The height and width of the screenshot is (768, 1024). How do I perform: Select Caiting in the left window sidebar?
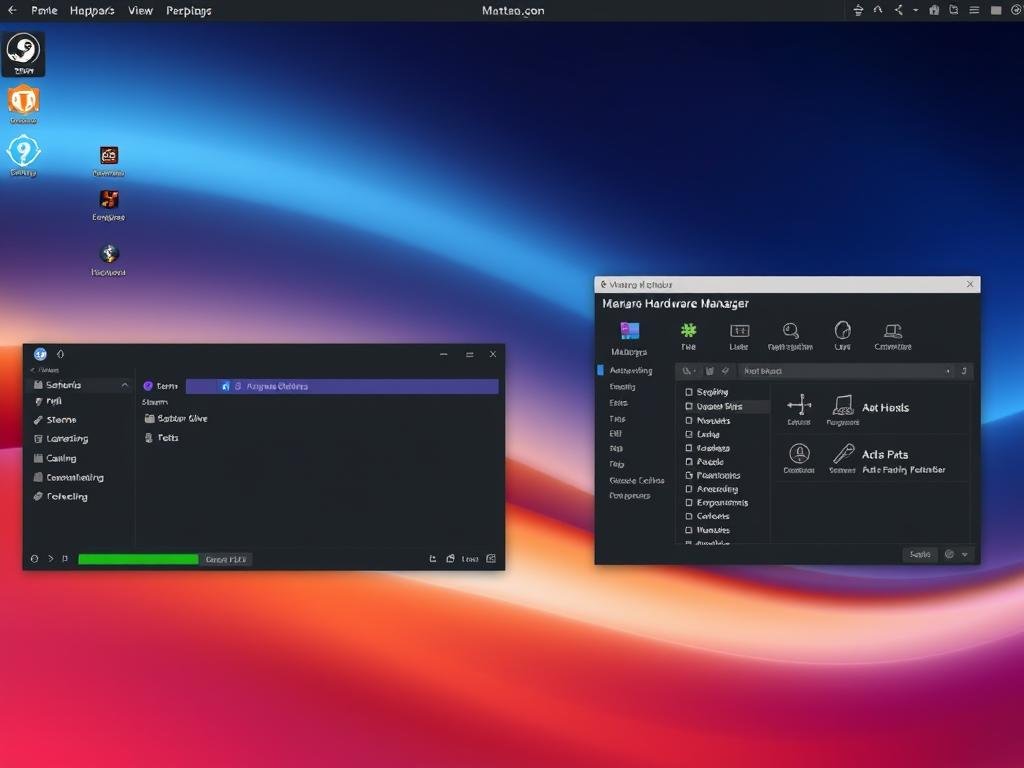pyautogui.click(x=55, y=458)
